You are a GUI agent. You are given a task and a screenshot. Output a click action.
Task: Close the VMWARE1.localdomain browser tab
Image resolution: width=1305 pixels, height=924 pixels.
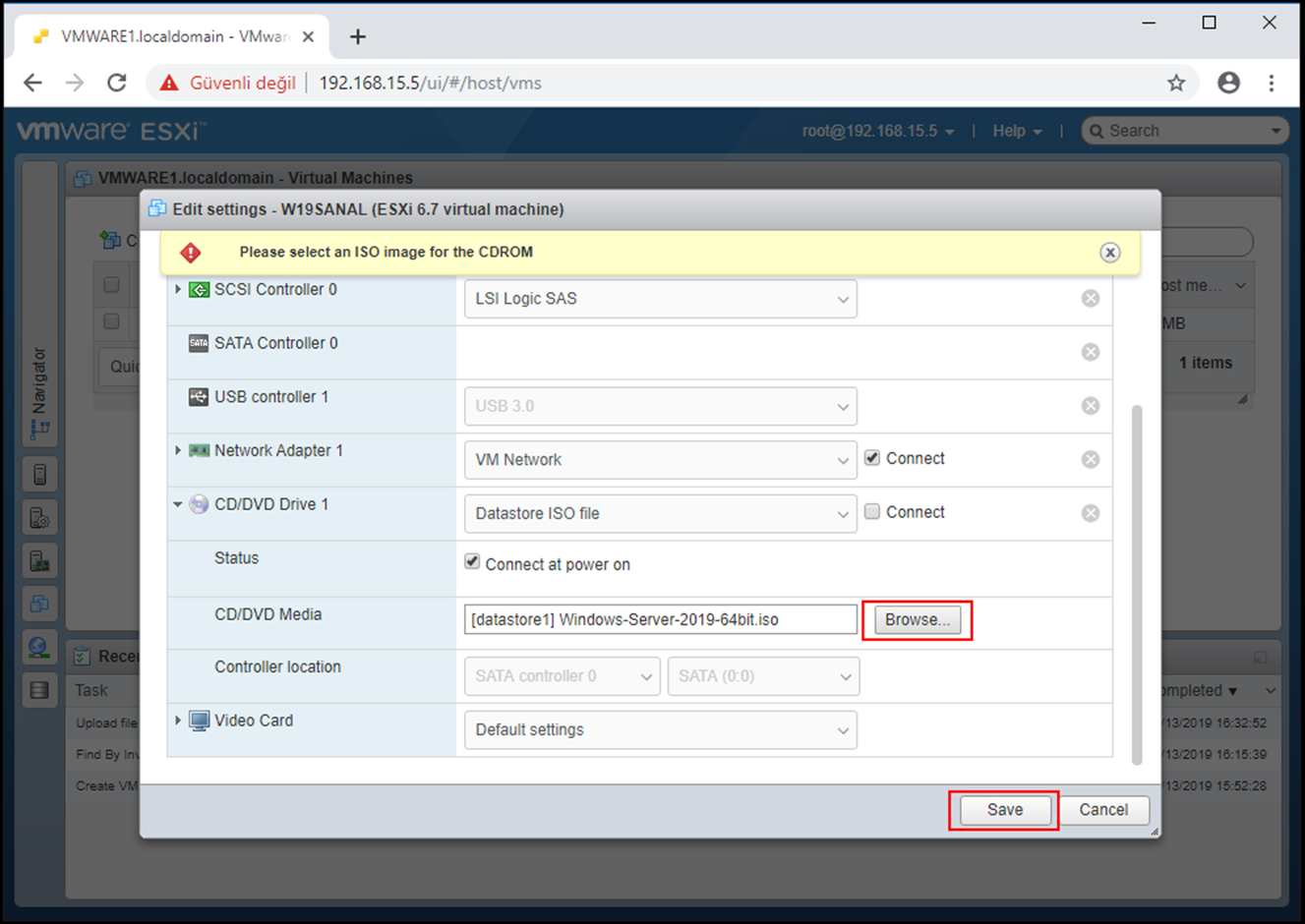point(308,36)
